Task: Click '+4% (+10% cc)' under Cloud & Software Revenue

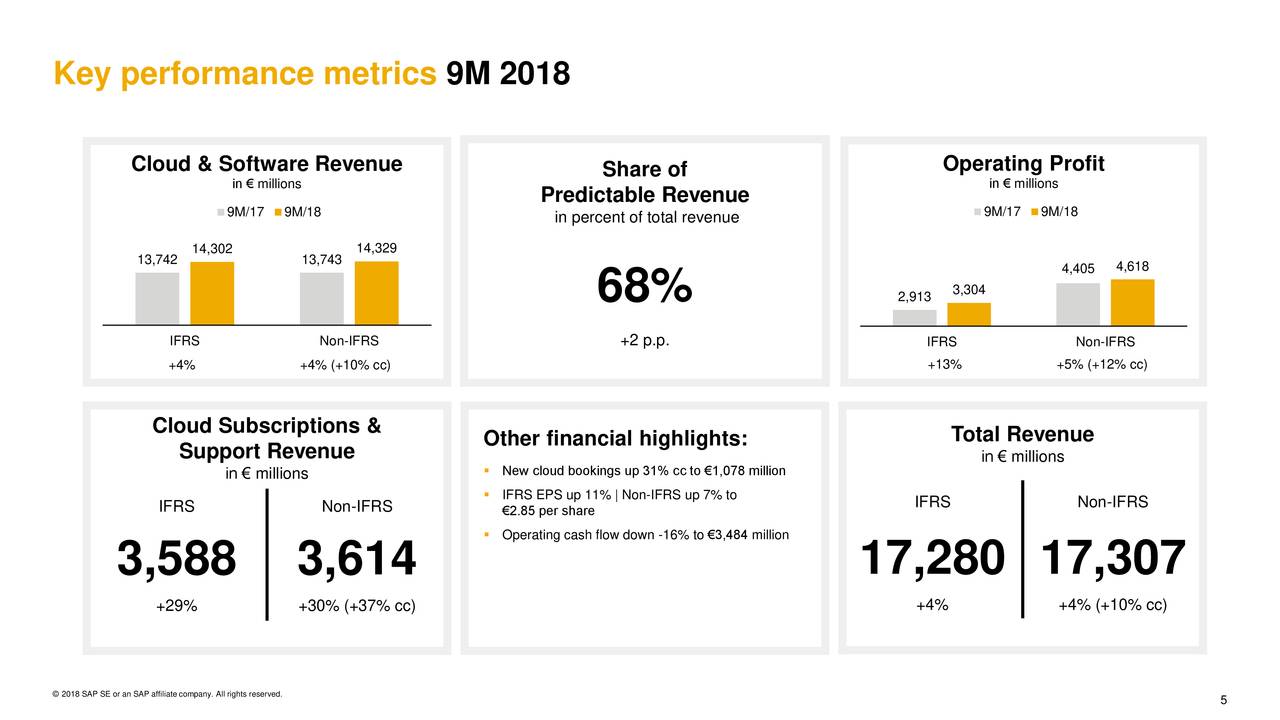Action: [345, 365]
